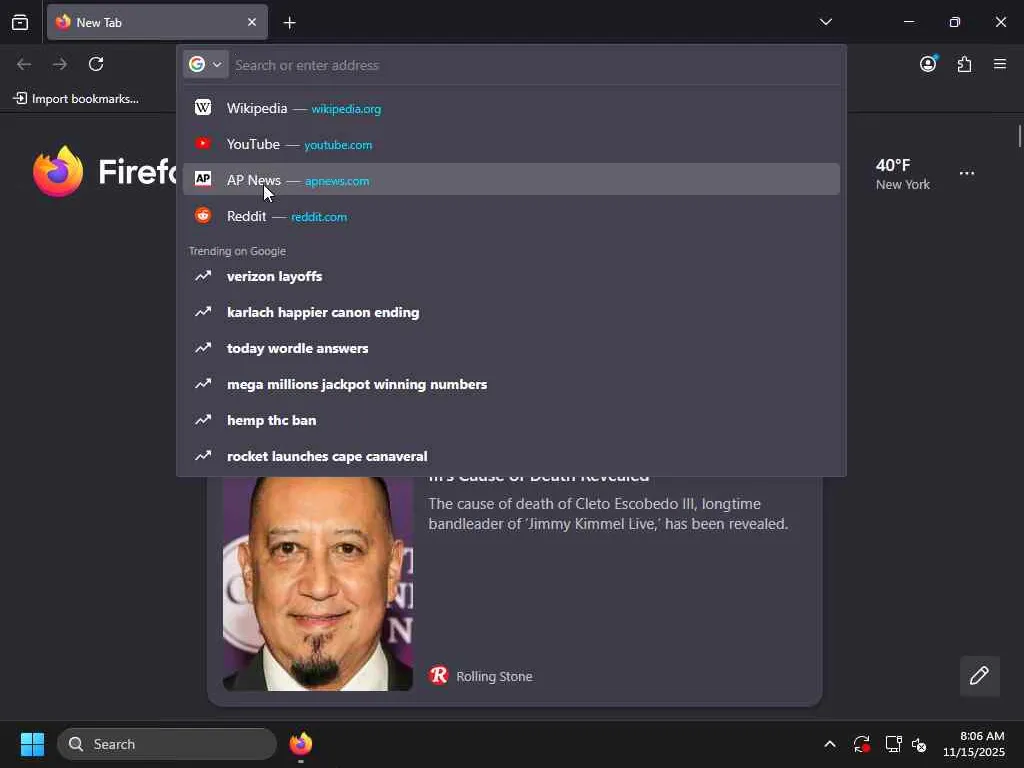Click the Firefox logo on new tab page
1024x768 pixels.
point(58,171)
